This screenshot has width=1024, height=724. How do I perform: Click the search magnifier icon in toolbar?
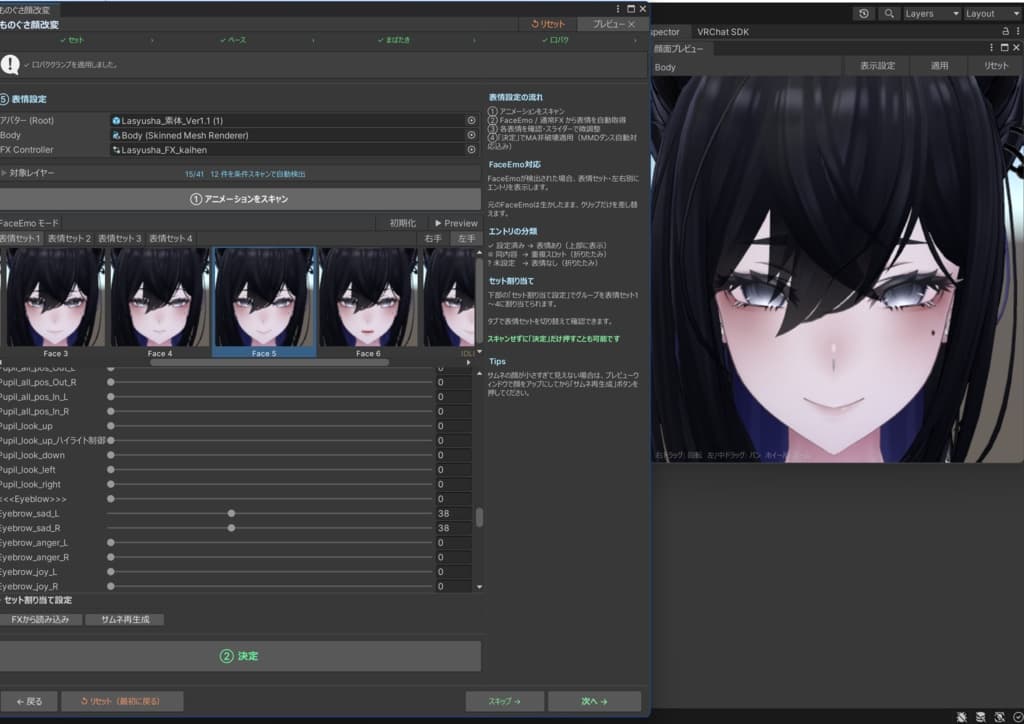pyautogui.click(x=889, y=13)
